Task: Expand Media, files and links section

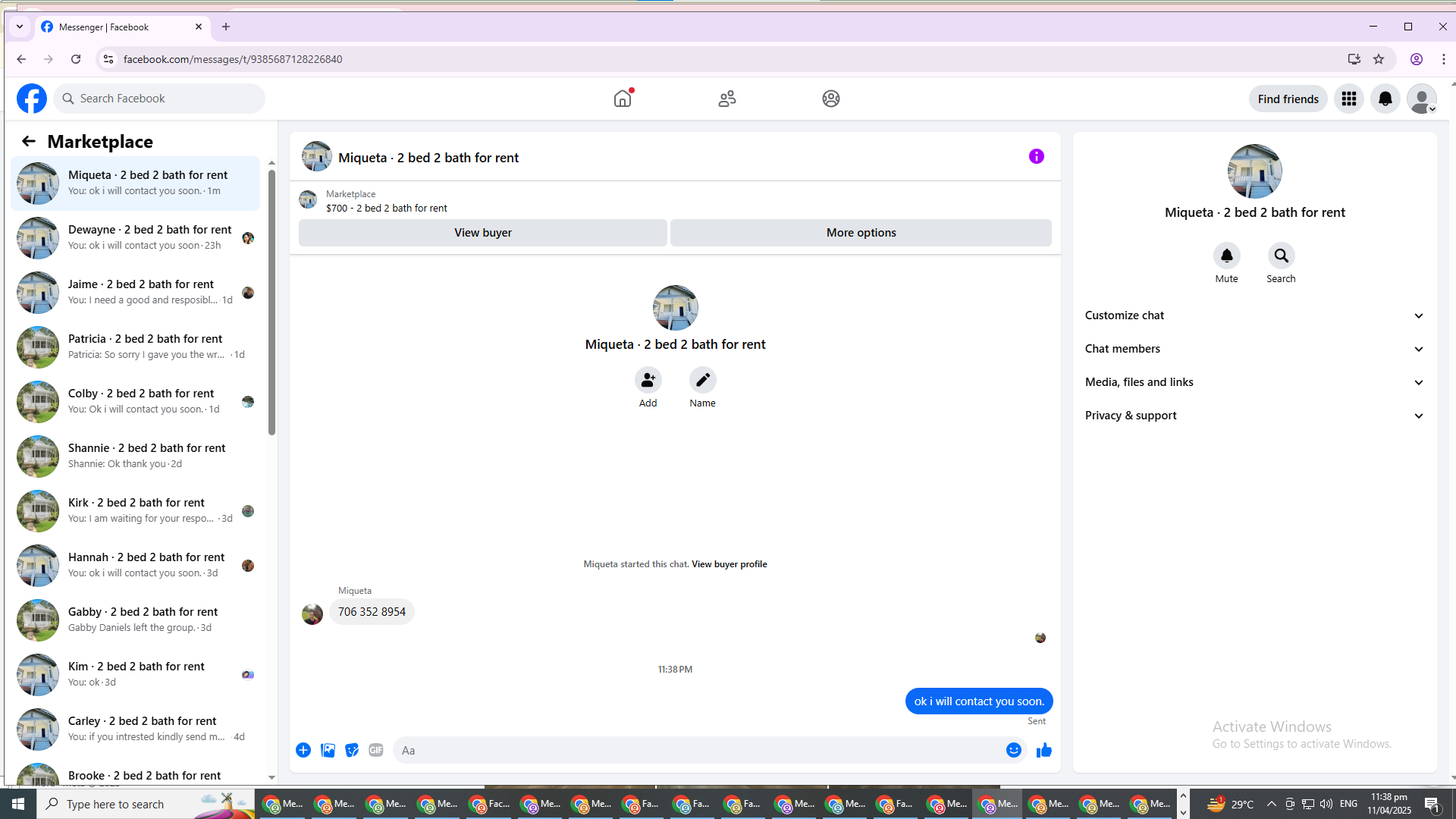Action: click(1254, 382)
